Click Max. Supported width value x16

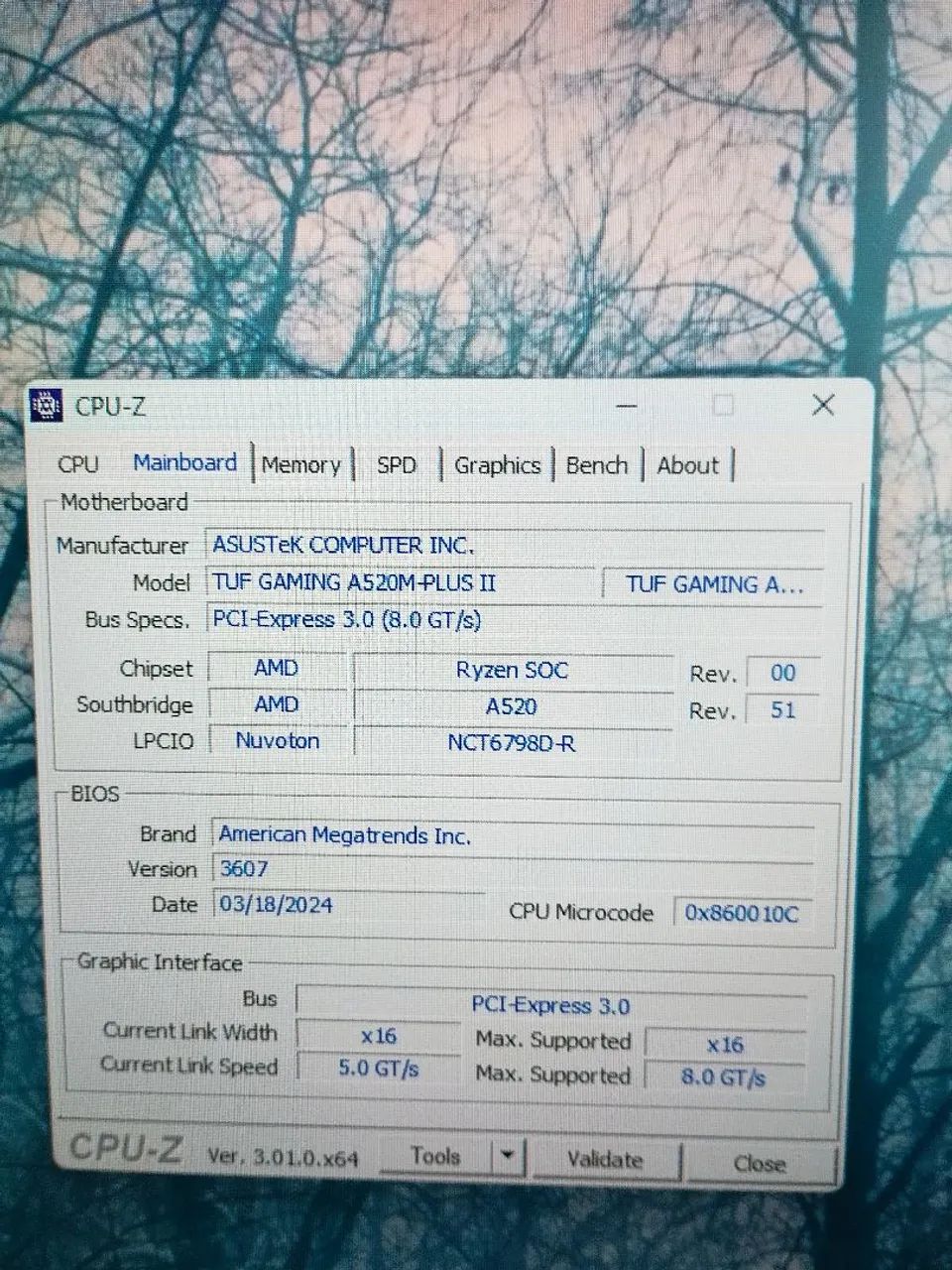tap(725, 1044)
